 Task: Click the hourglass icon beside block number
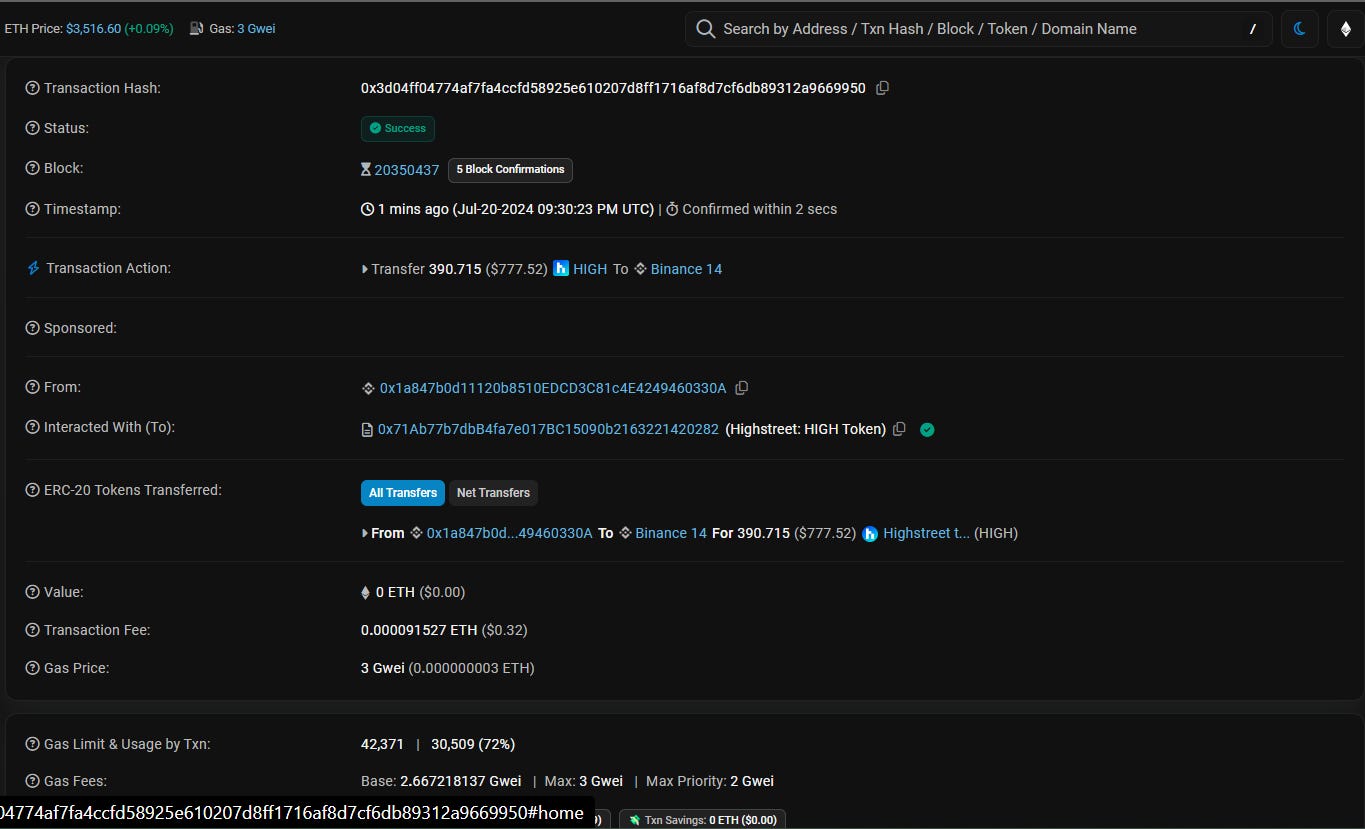coord(366,170)
